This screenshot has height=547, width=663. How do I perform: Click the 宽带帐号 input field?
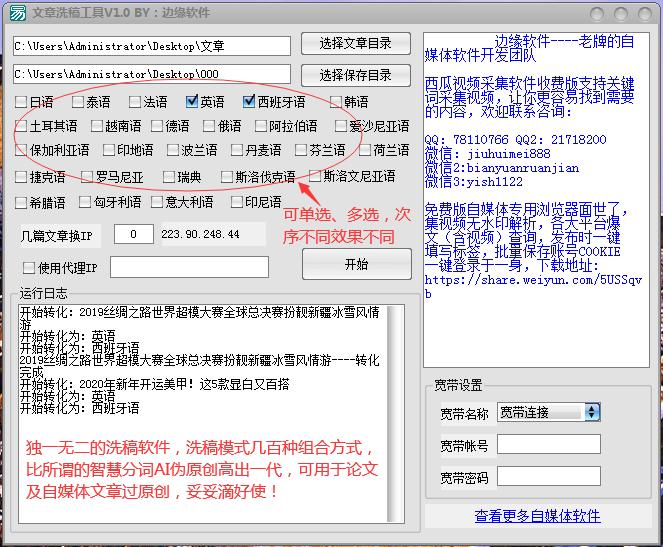(549, 444)
